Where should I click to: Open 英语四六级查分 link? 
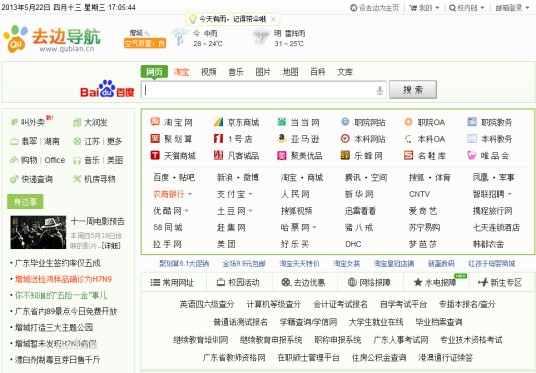click(207, 304)
